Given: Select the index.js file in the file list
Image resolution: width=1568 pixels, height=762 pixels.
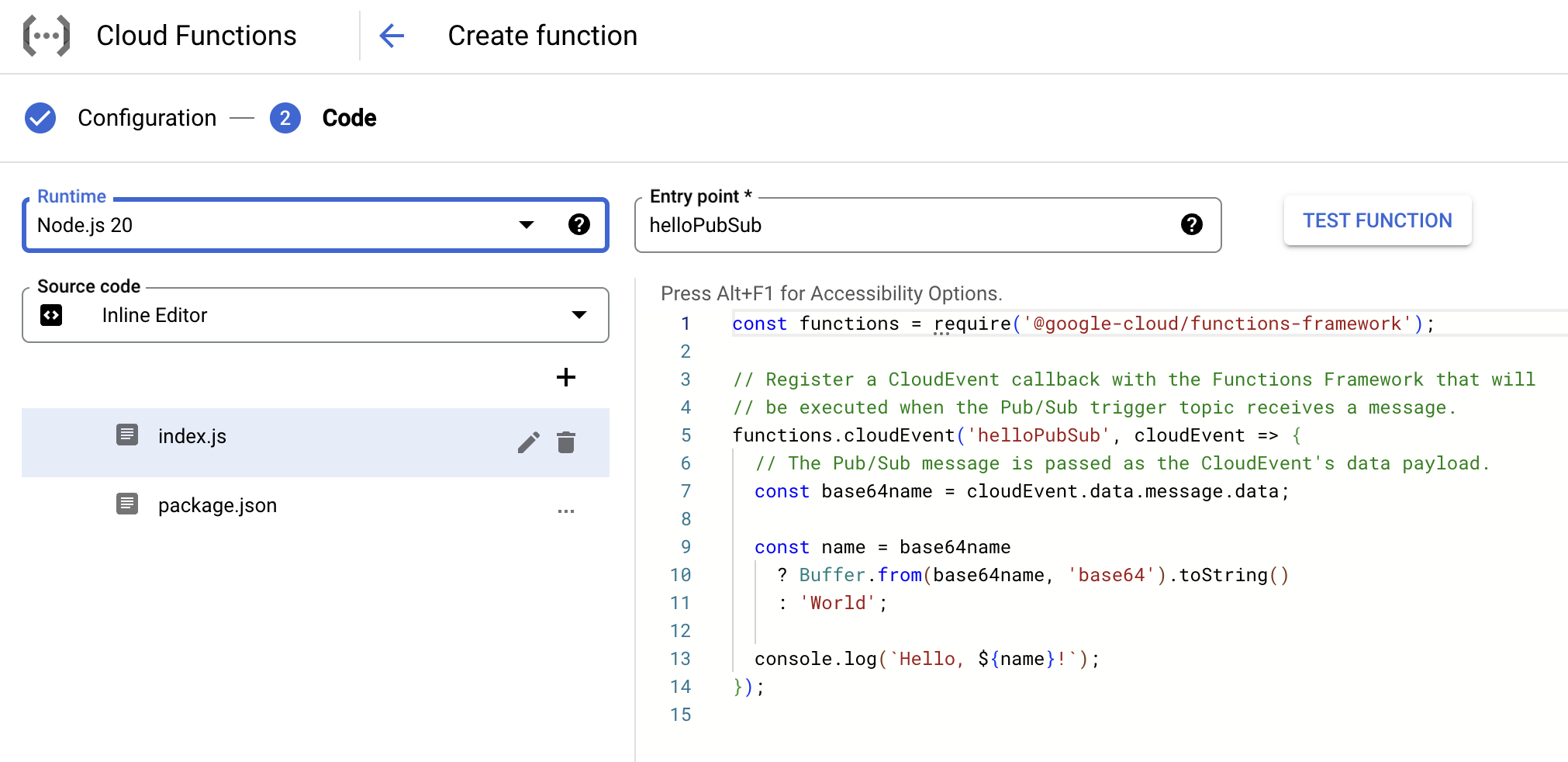Looking at the screenshot, I should (192, 436).
